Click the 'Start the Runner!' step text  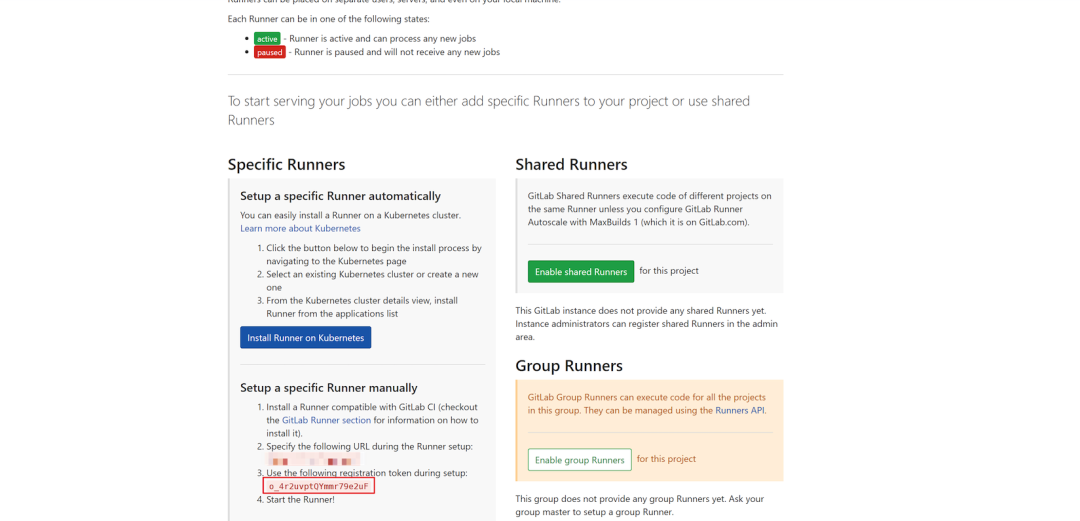(300, 500)
